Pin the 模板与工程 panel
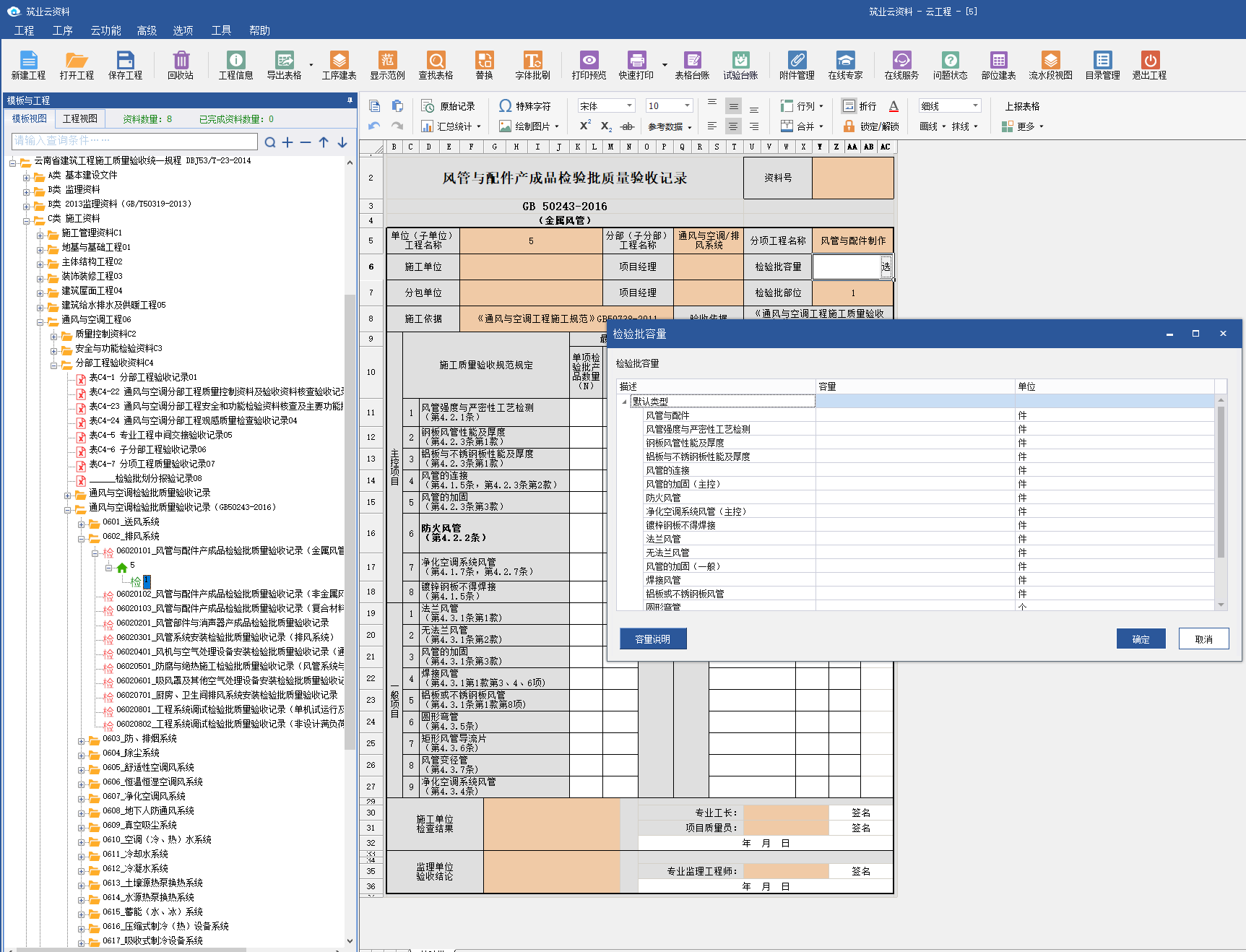1246x952 pixels. (x=350, y=100)
